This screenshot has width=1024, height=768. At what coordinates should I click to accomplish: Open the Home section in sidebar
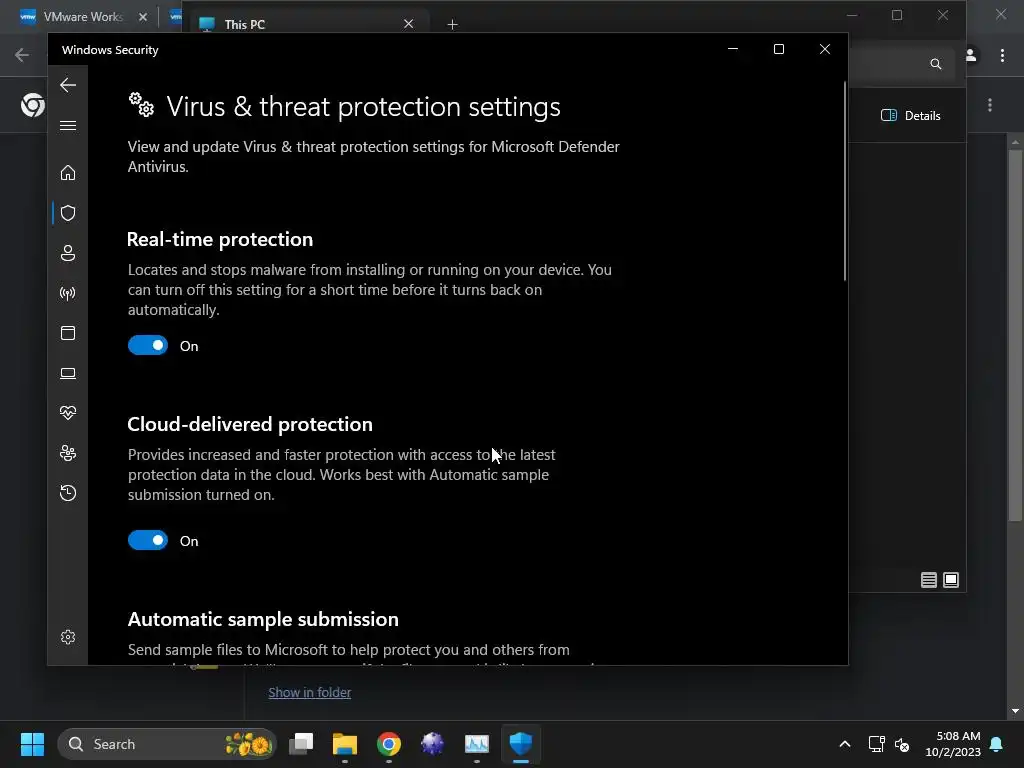coord(68,172)
